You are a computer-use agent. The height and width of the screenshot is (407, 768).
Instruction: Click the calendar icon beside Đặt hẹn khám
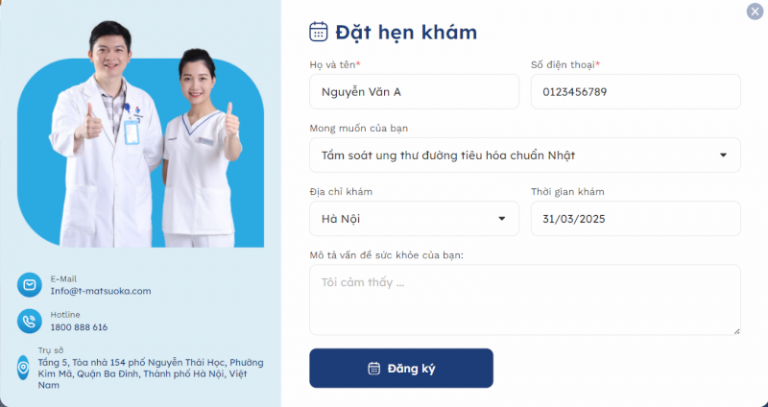(318, 32)
